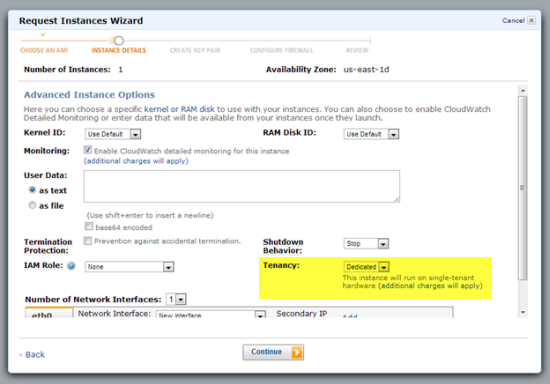The height and width of the screenshot is (384, 550).
Task: Enable base64 encoded checkbox
Action: click(89, 227)
